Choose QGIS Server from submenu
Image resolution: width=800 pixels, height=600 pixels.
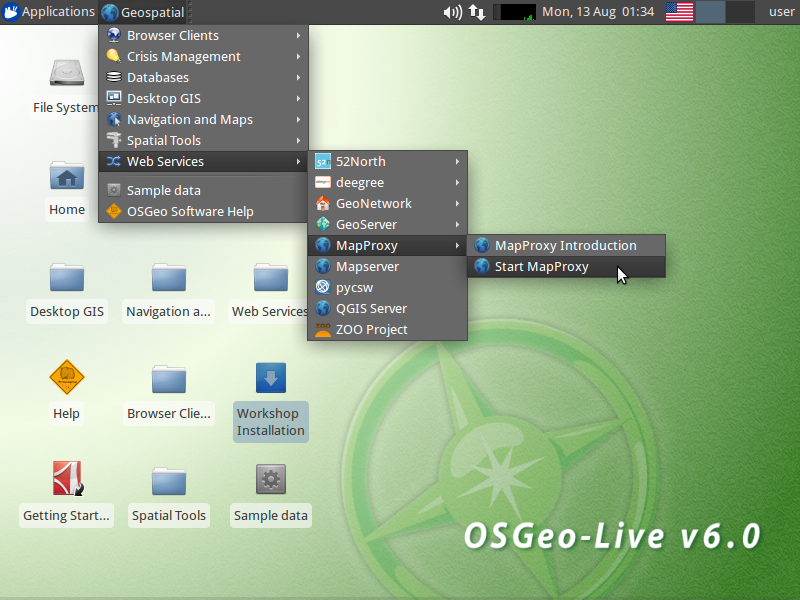click(388, 309)
